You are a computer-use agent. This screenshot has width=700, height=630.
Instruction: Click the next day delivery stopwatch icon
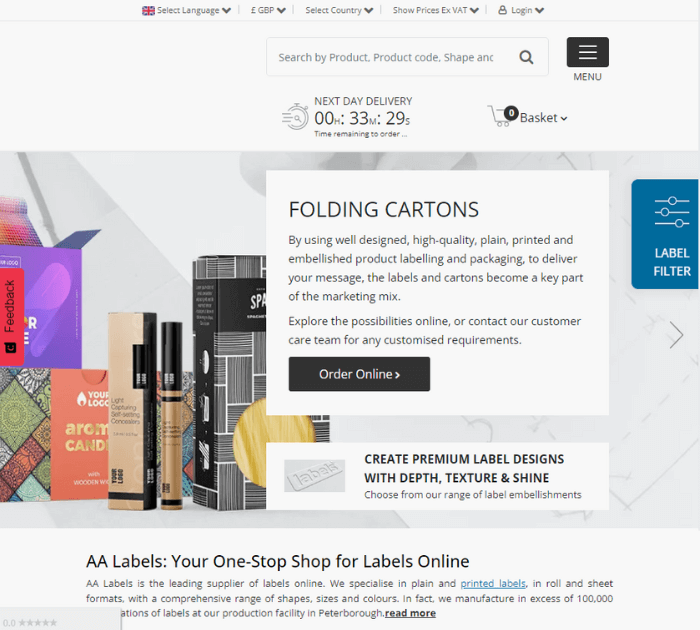coord(295,117)
